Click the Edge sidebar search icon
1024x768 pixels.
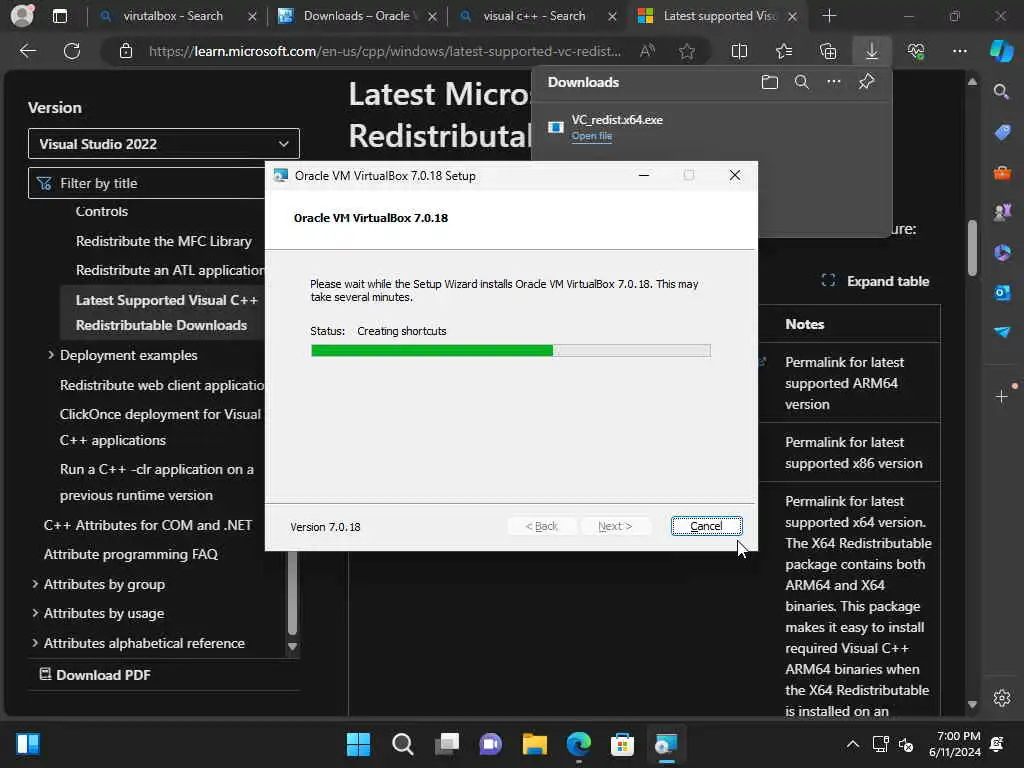click(1001, 91)
